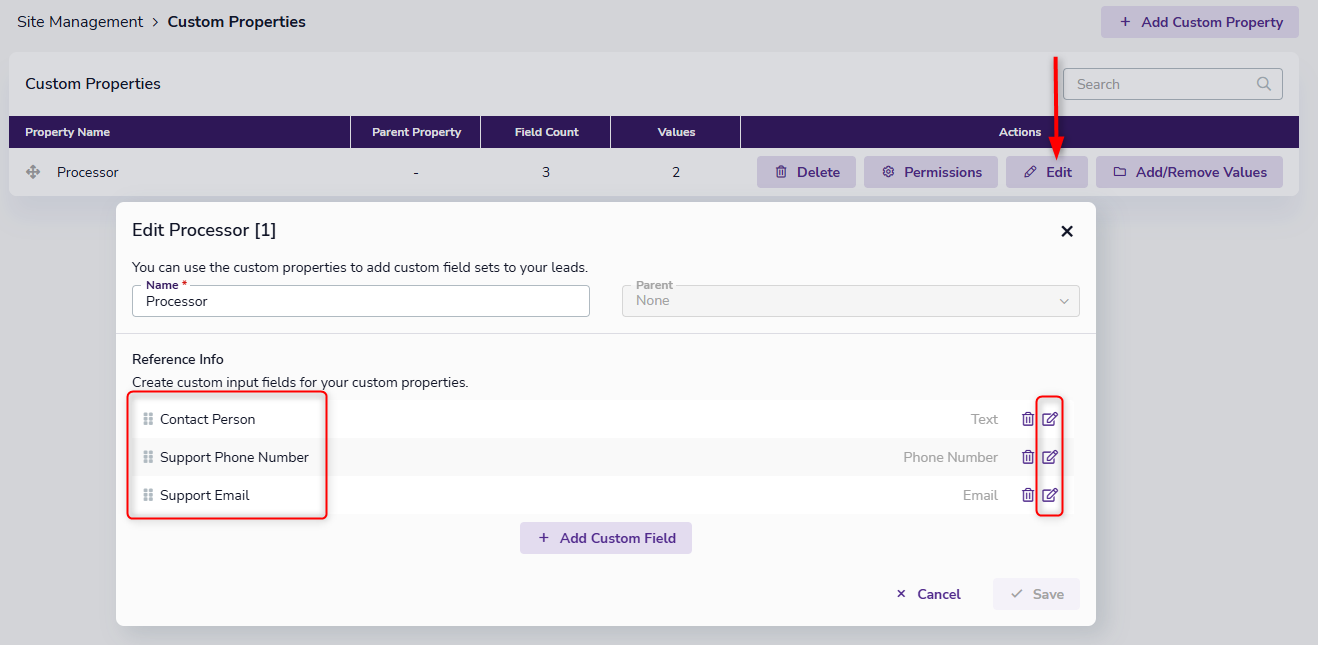
Task: Delete the Support Phone Number field
Action: 1028,457
